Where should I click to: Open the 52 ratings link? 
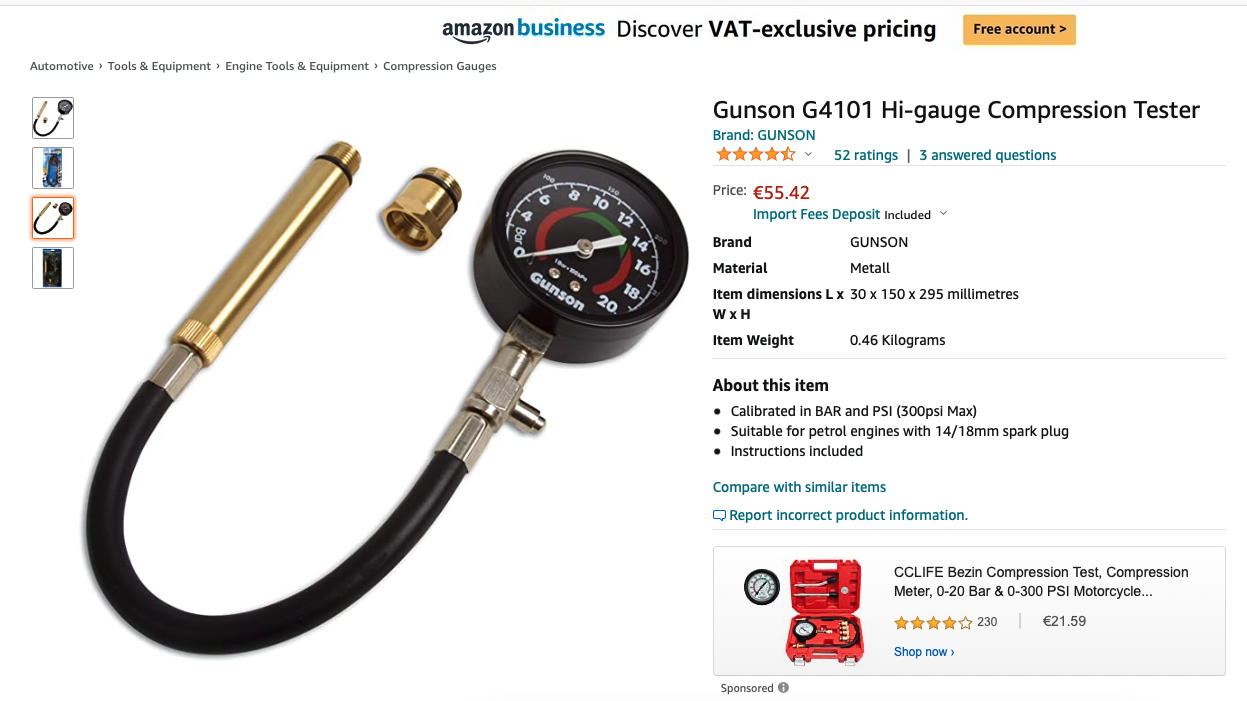coord(866,155)
